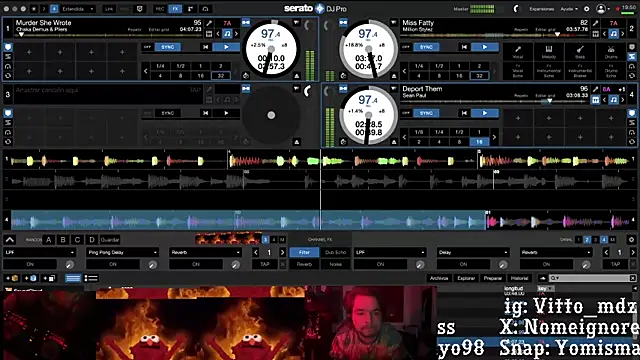Click the library search field
The width and height of the screenshot is (640, 360).
pos(592,278)
